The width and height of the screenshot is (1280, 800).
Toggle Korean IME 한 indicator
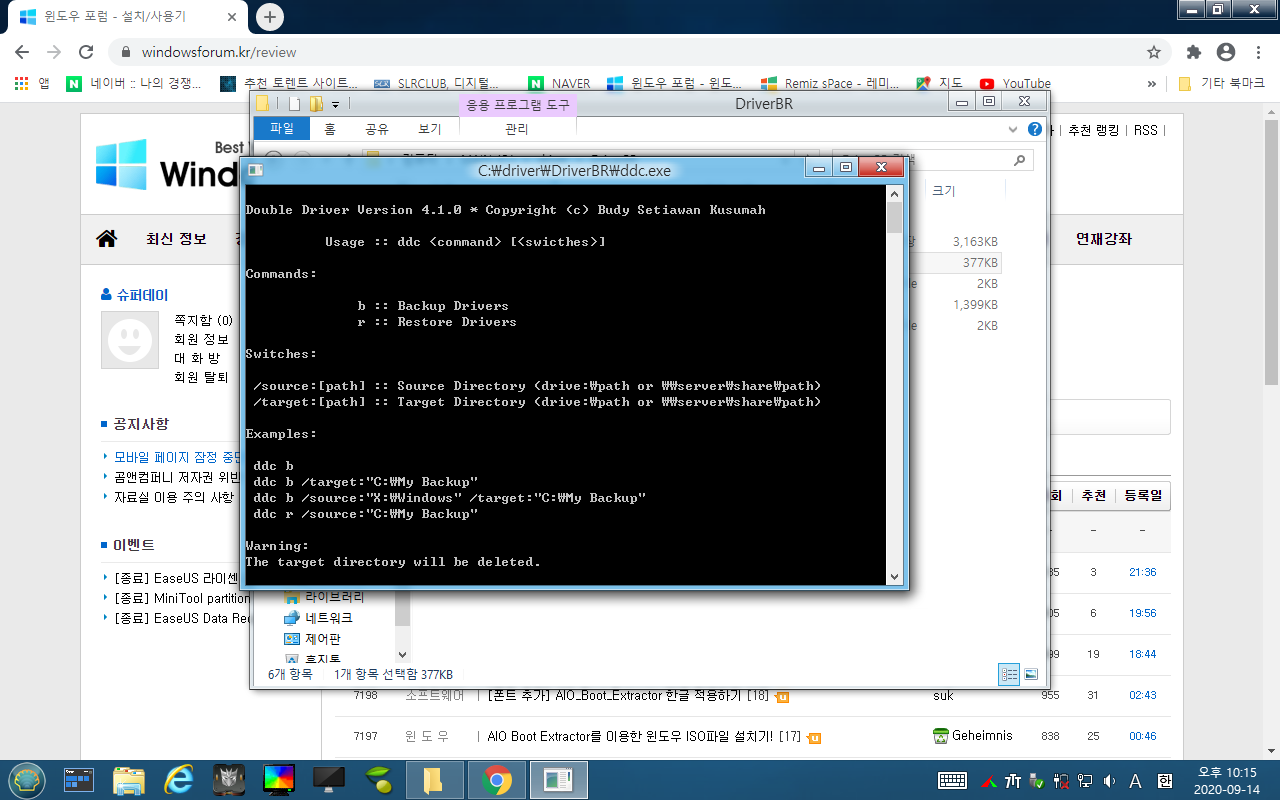pos(1165,780)
